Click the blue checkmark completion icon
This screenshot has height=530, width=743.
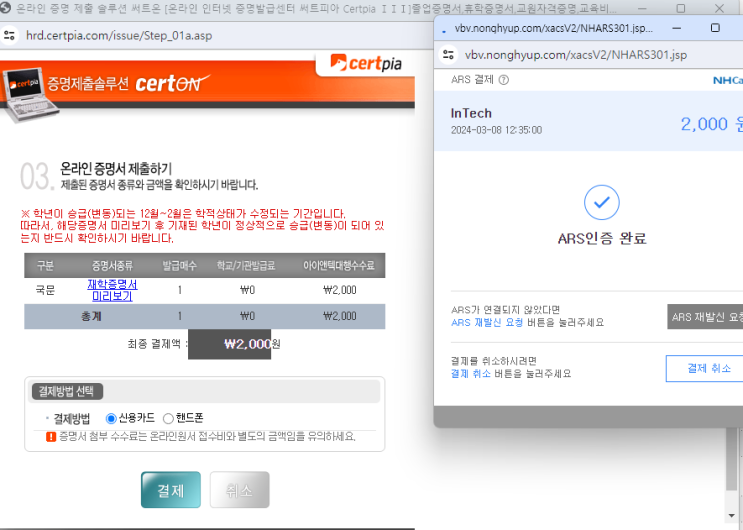pyautogui.click(x=601, y=202)
